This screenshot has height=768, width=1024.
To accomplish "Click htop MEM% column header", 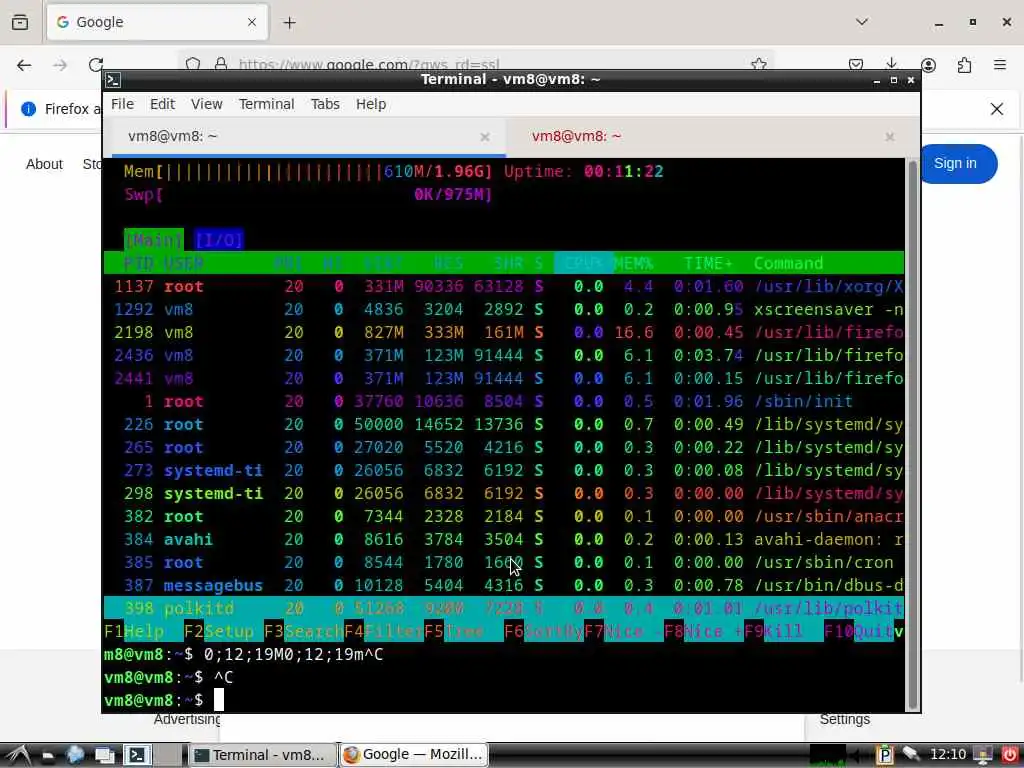I will [x=633, y=263].
